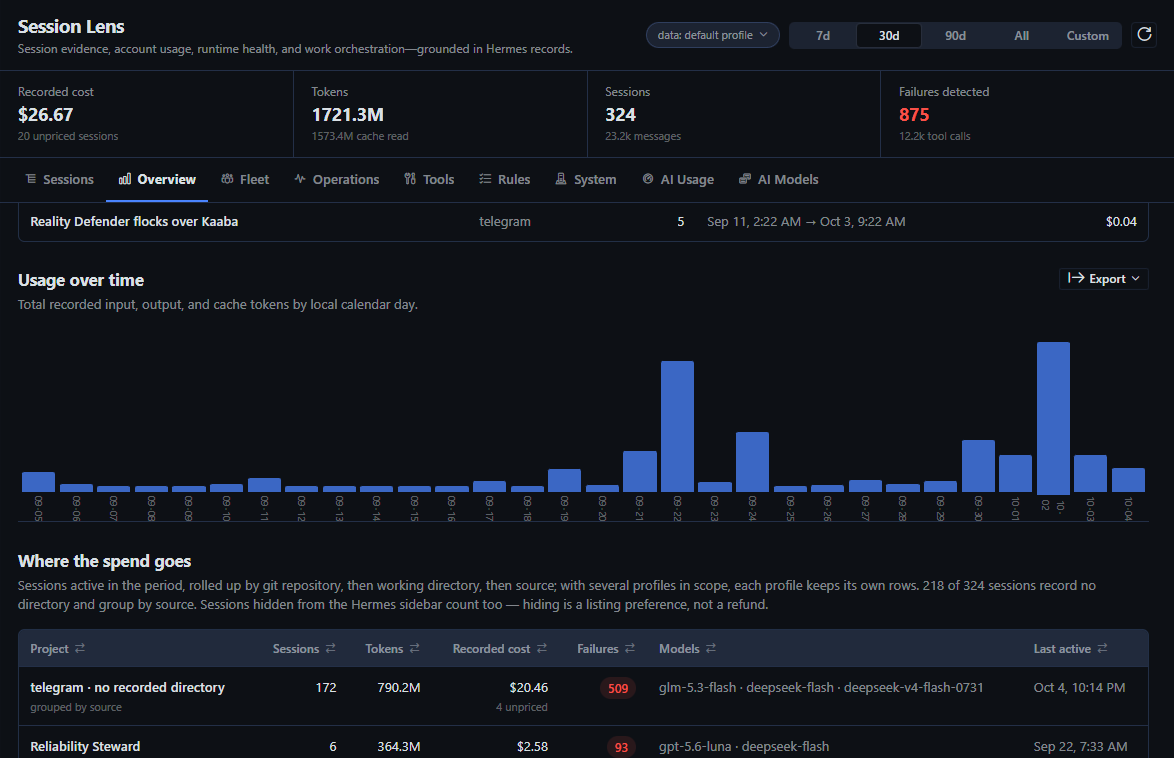Sort by Tokens column arrows icon
1174x758 pixels.
click(414, 649)
